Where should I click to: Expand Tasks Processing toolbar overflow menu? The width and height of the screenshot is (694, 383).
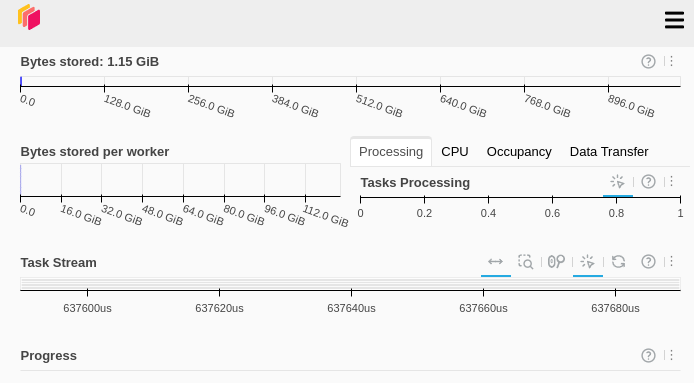[x=671, y=181]
